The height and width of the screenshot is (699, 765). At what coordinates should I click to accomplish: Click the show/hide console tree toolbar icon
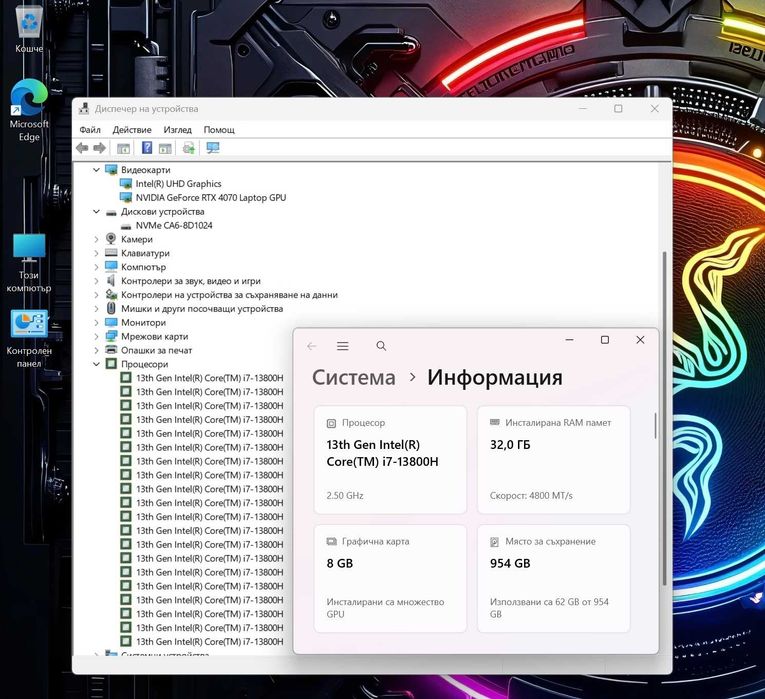[x=123, y=148]
